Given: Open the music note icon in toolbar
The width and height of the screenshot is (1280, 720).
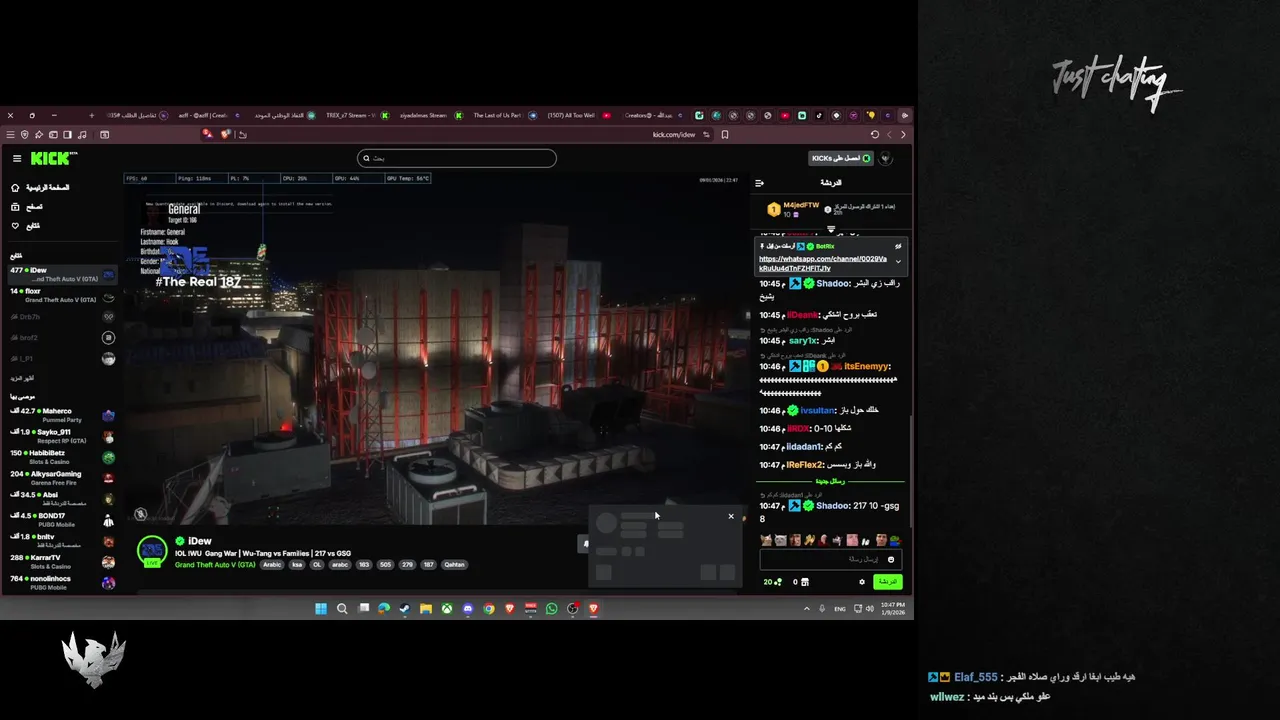Looking at the screenshot, I should pyautogui.click(x=82, y=135).
